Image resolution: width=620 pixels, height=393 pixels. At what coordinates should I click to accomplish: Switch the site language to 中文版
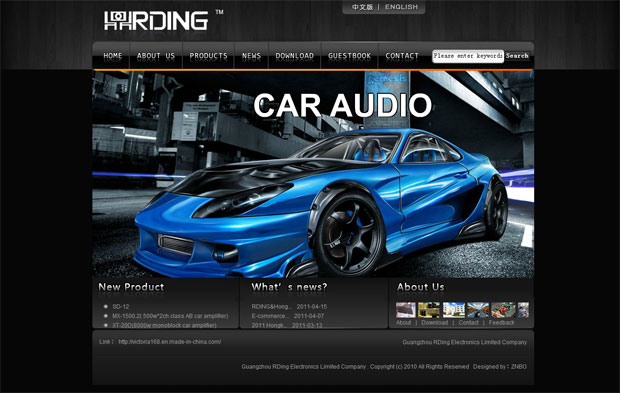[x=363, y=7]
